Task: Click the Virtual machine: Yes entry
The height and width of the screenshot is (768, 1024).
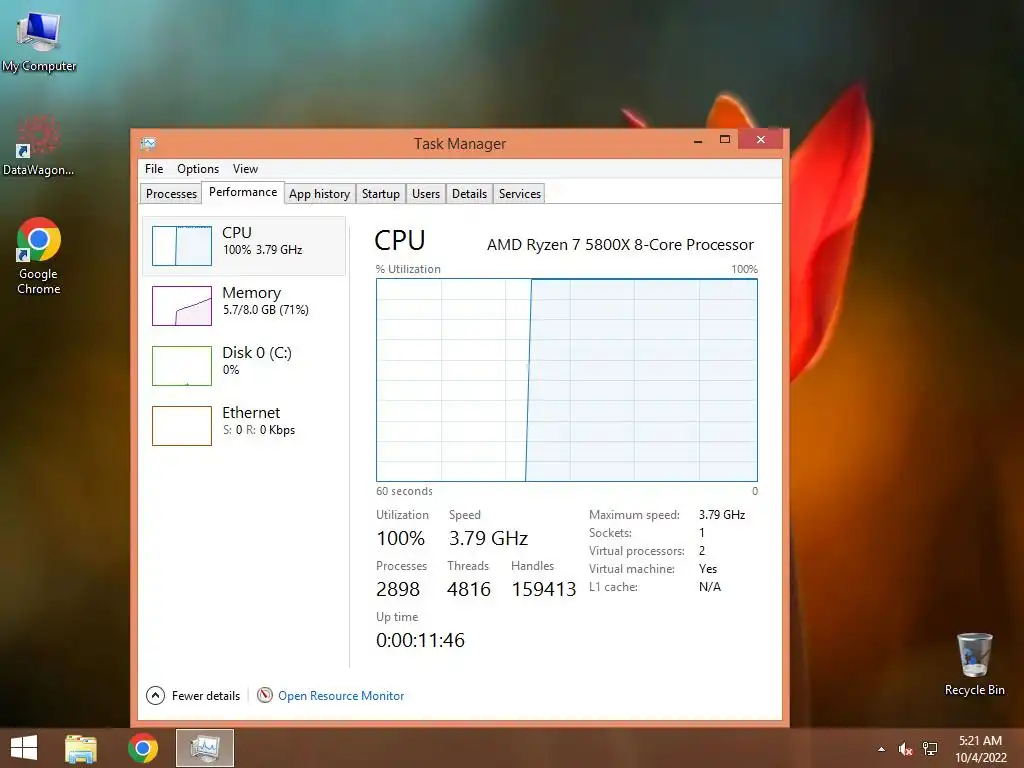Action: coord(654,569)
